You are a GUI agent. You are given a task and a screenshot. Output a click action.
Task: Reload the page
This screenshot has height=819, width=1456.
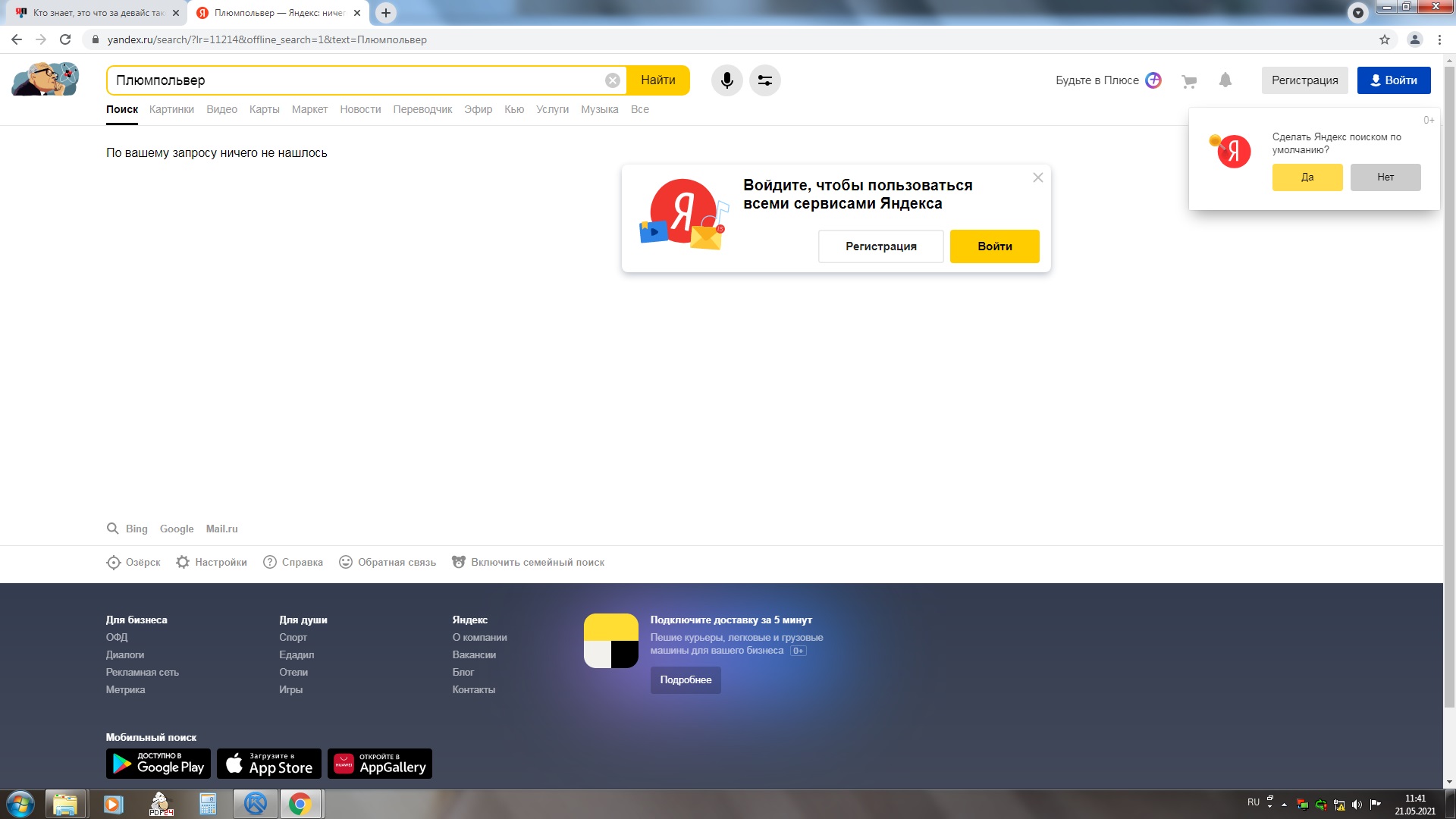[65, 39]
